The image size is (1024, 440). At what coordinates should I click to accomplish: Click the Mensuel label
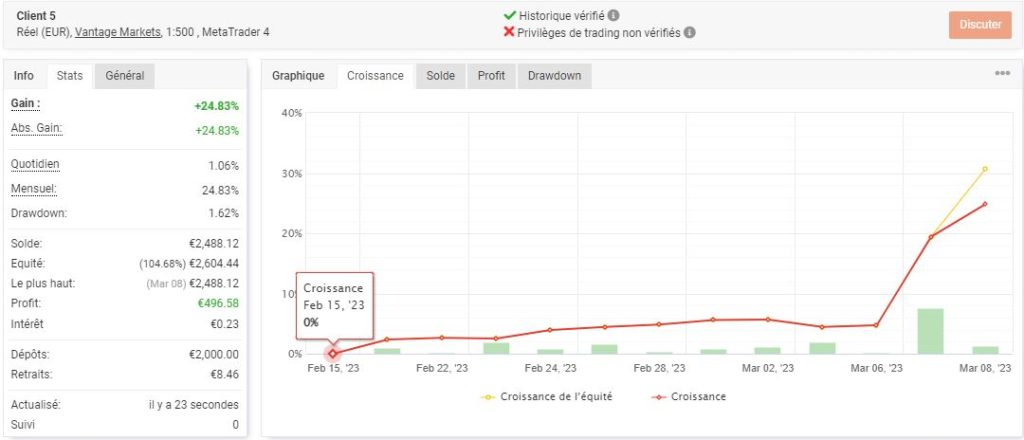click(34, 189)
